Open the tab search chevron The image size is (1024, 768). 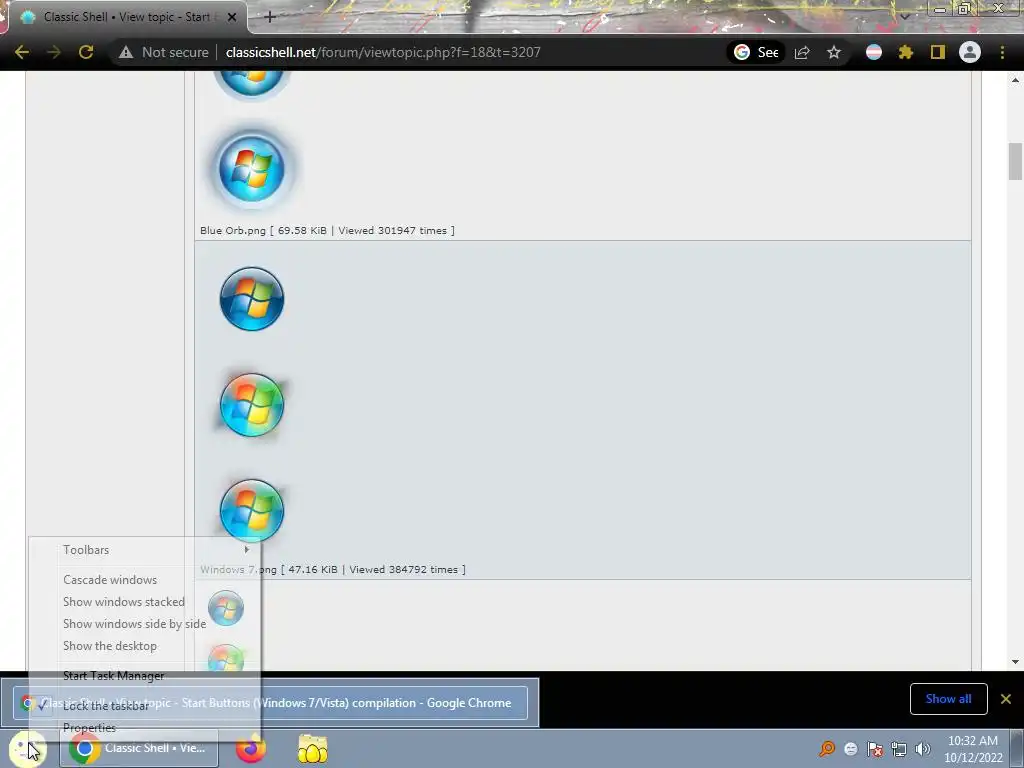(x=904, y=17)
